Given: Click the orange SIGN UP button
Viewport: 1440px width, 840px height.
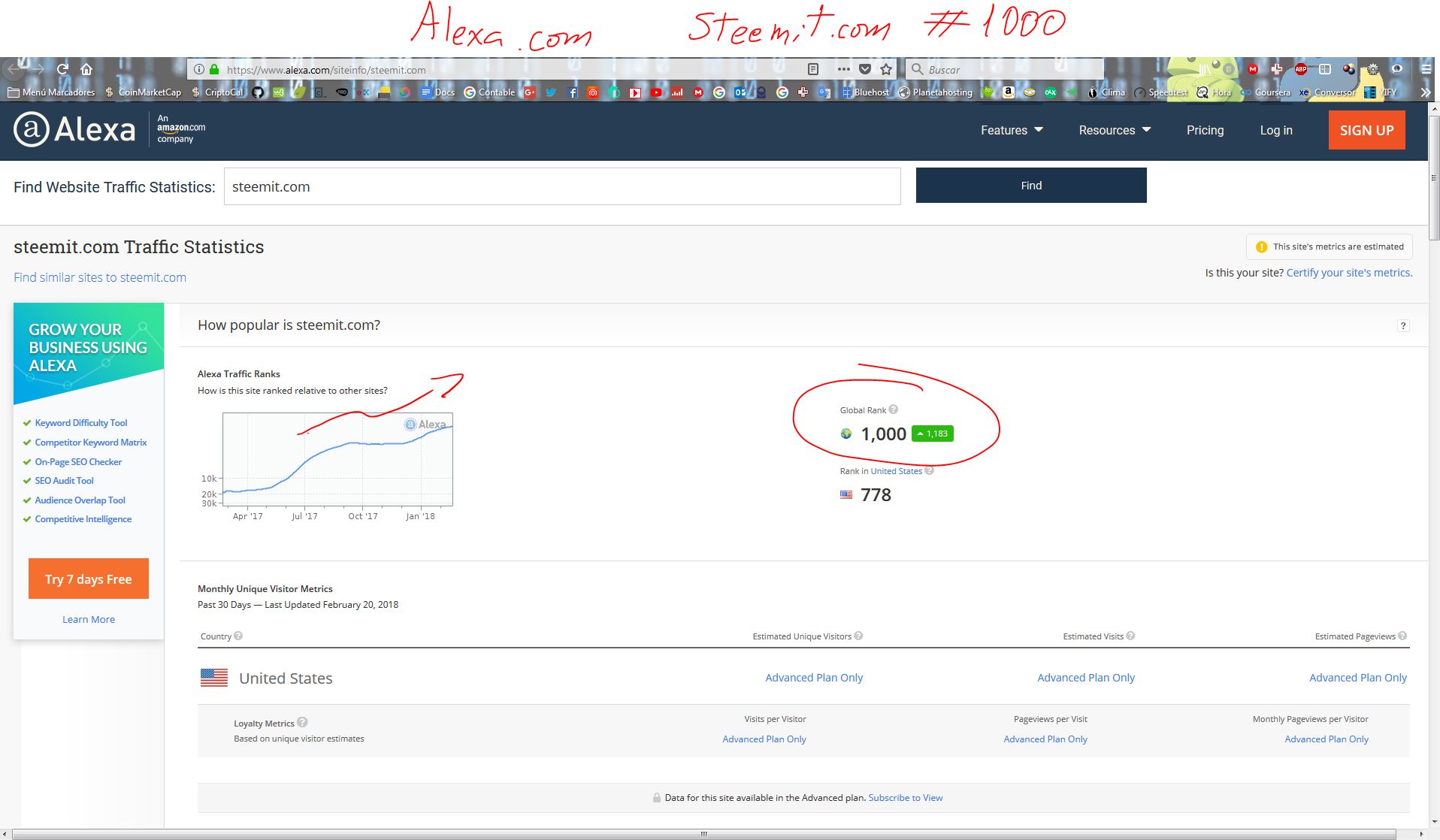Looking at the screenshot, I should point(1366,130).
